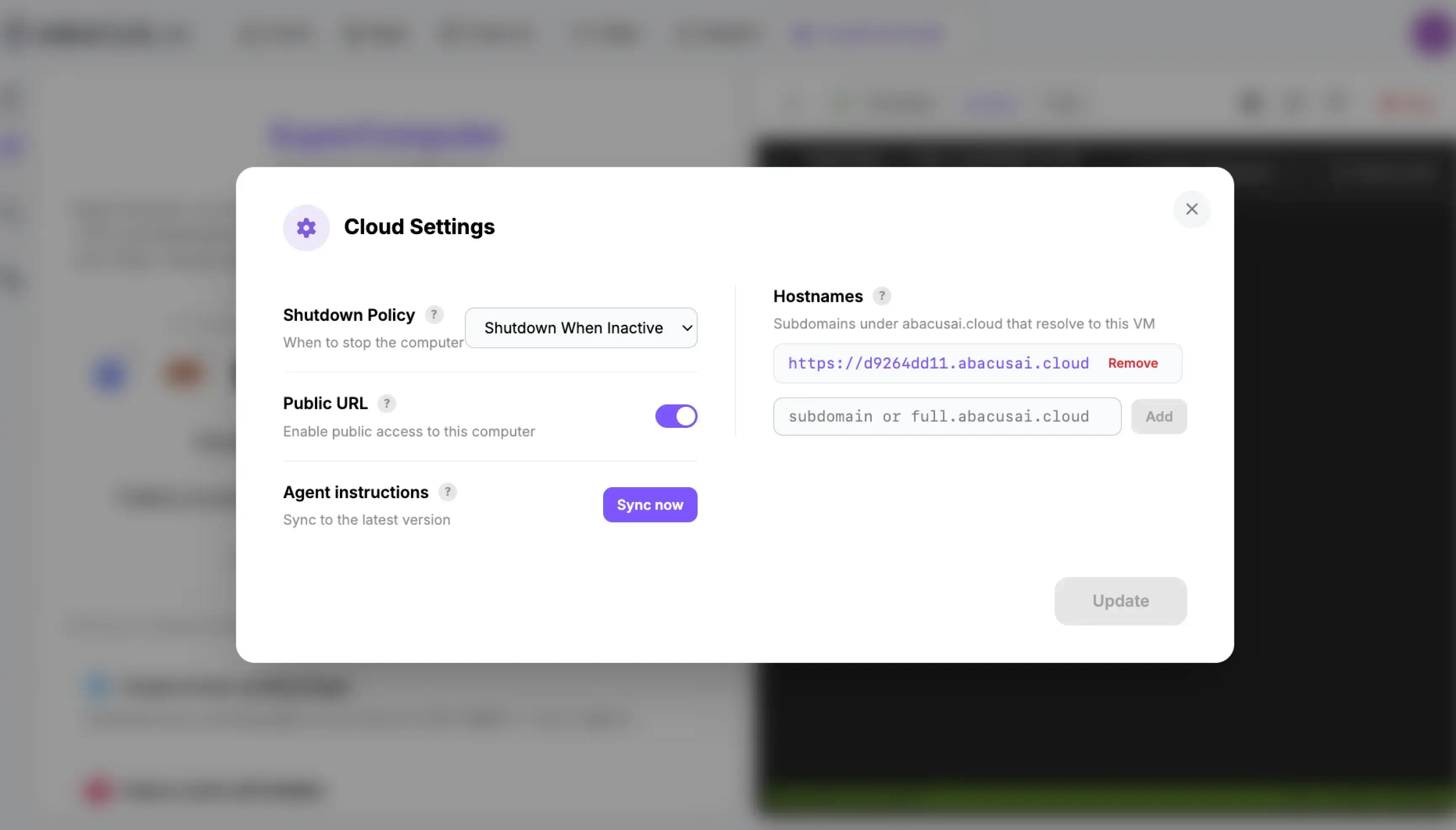Image resolution: width=1456 pixels, height=830 pixels.
Task: Select the Shutdown Policy label
Action: point(349,315)
